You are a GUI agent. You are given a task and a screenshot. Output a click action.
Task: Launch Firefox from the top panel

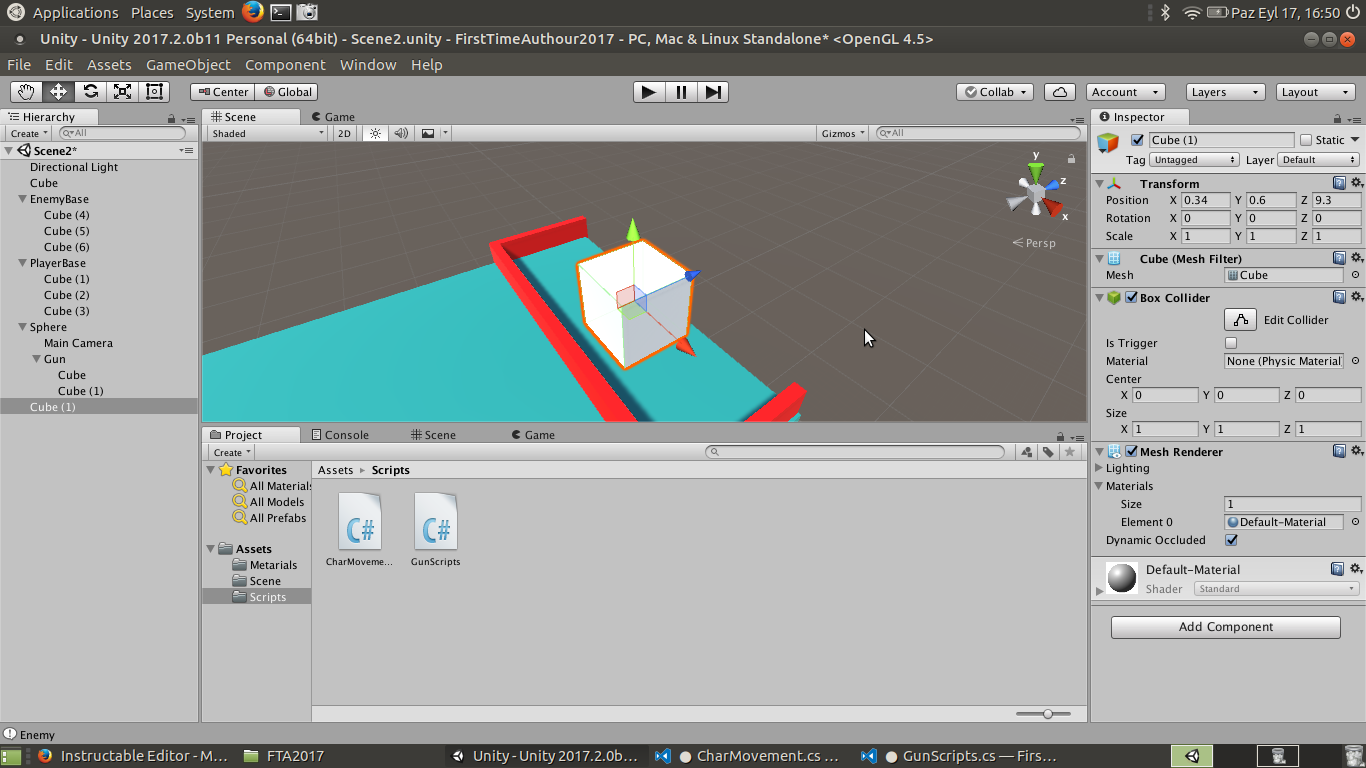tap(252, 12)
